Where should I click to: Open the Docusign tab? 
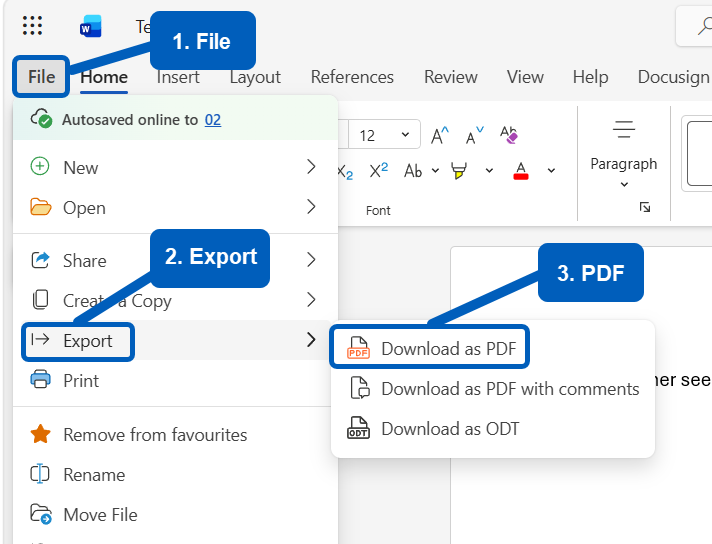point(674,77)
